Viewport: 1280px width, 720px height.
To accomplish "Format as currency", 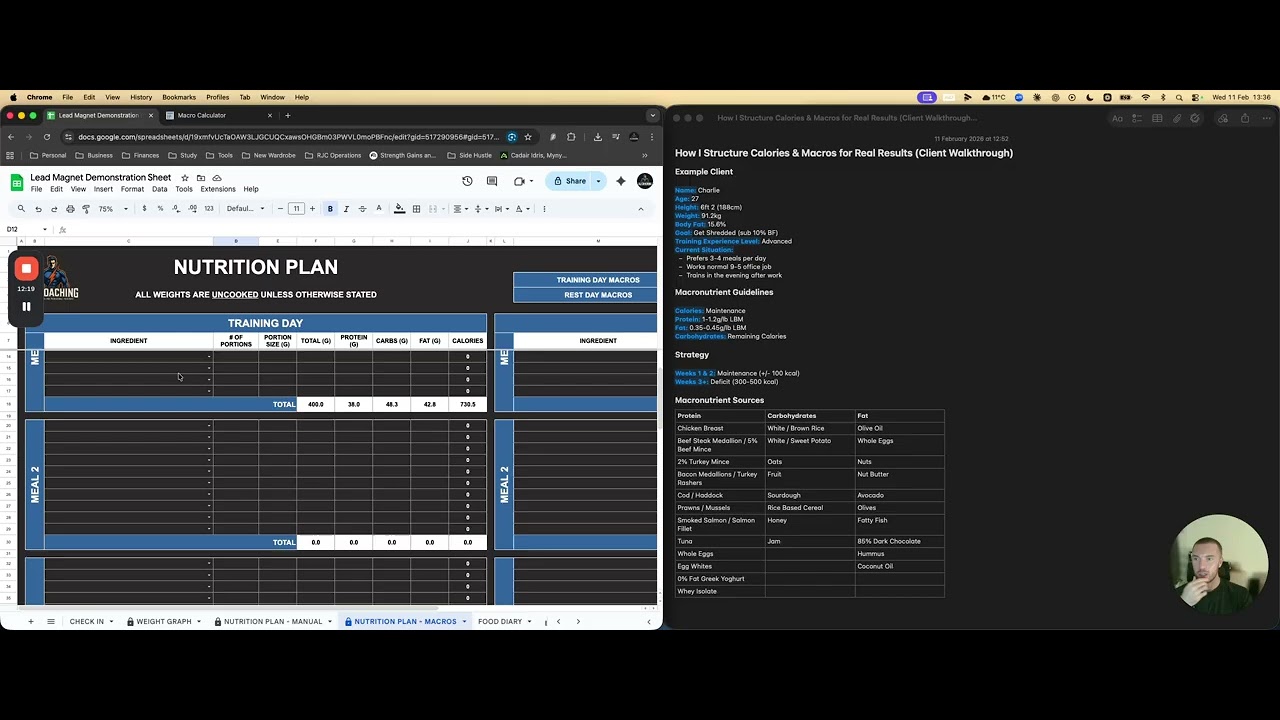I will coord(144,209).
